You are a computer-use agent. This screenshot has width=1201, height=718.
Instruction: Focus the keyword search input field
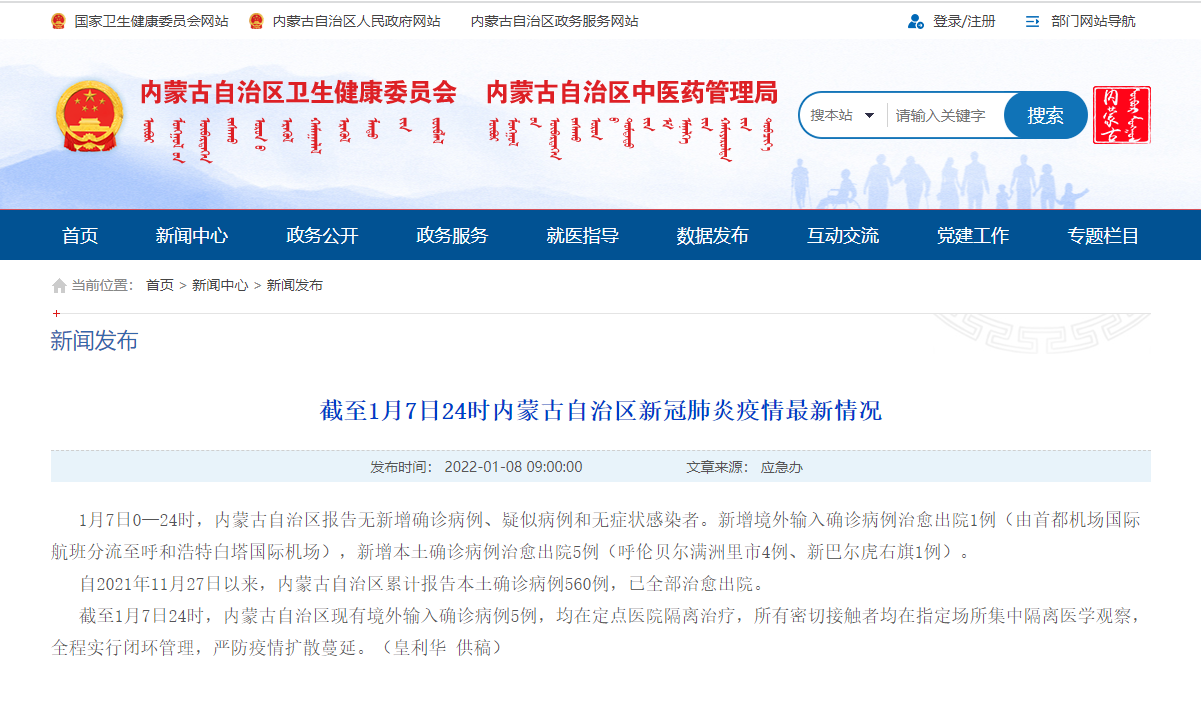pyautogui.click(x=944, y=115)
